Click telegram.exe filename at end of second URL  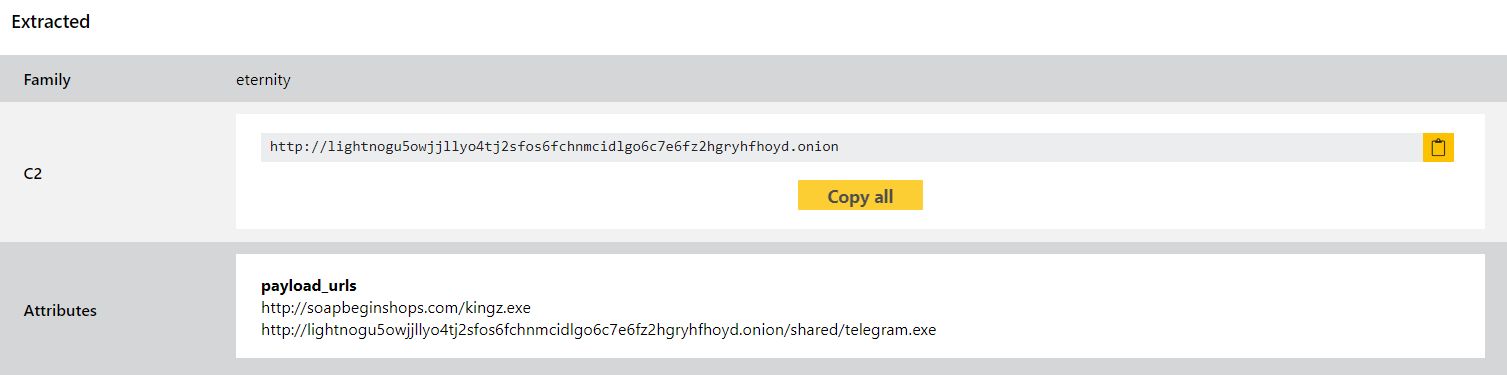890,330
